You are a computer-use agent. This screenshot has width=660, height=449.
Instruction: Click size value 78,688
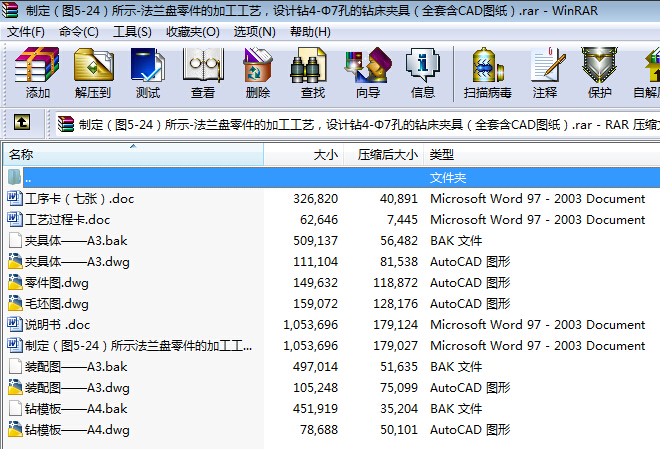coord(319,430)
